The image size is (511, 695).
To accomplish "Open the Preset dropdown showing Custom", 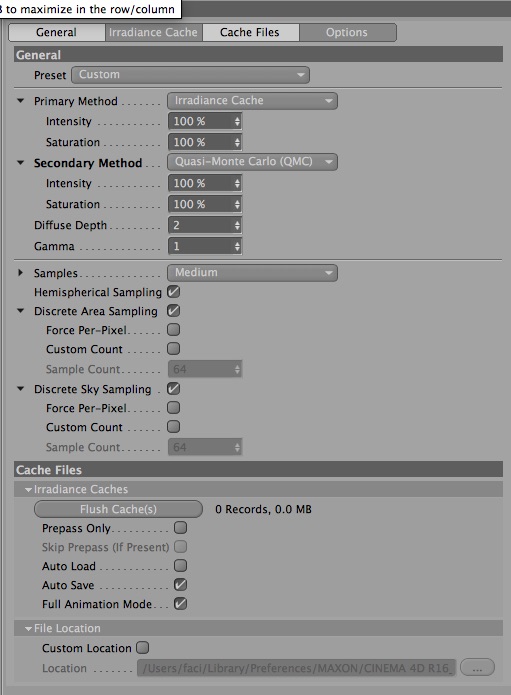I will 191,74.
